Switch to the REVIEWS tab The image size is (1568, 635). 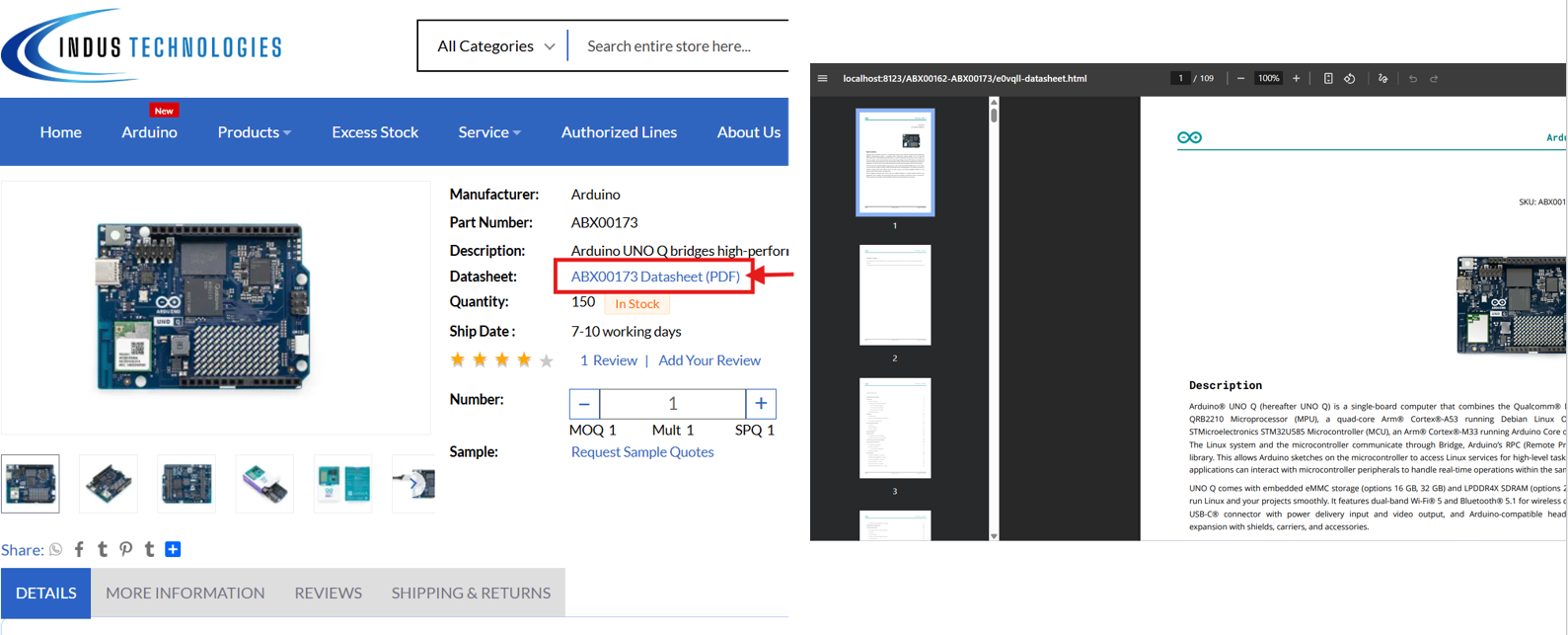click(328, 593)
